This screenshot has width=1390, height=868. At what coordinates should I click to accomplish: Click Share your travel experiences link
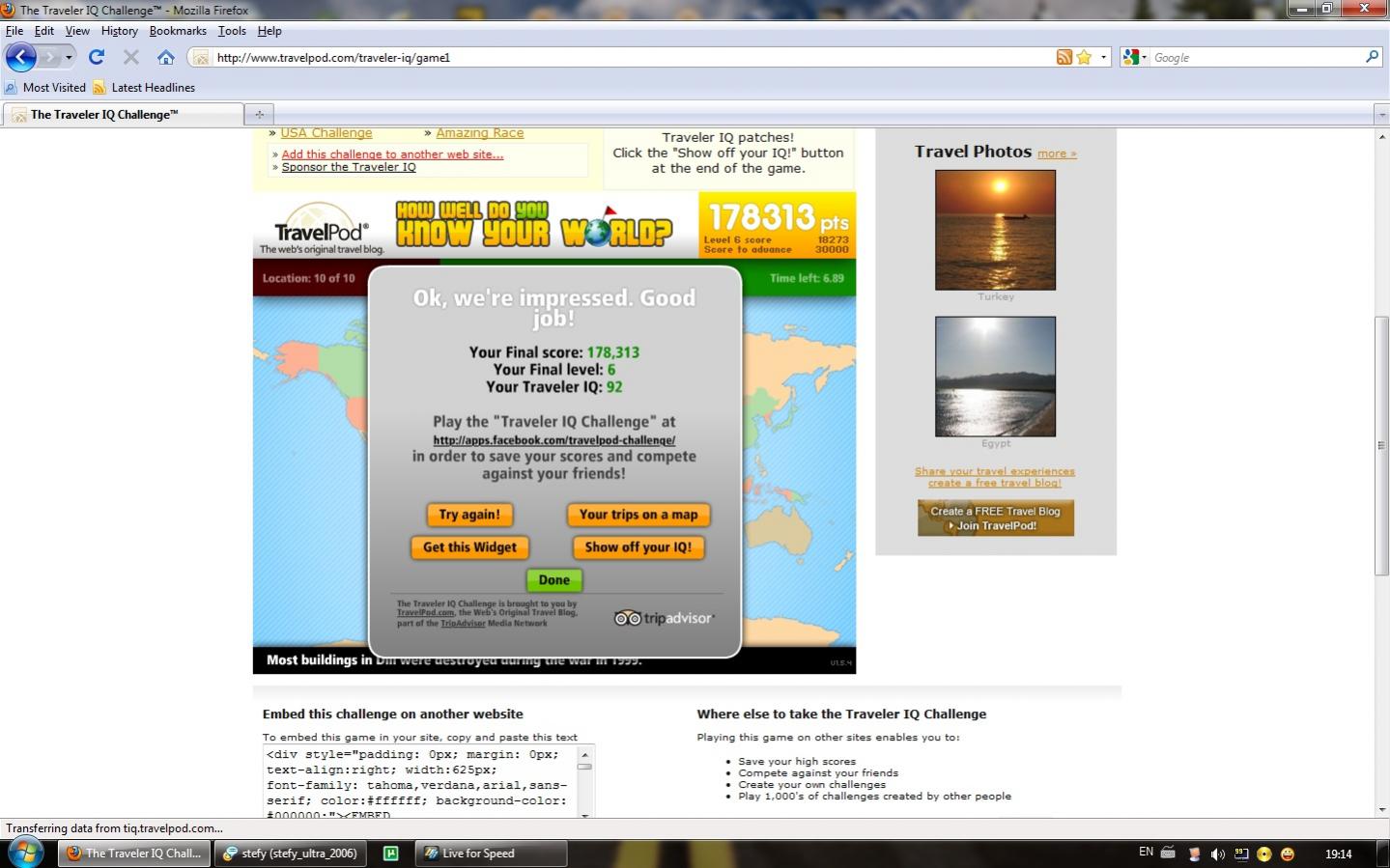point(995,471)
